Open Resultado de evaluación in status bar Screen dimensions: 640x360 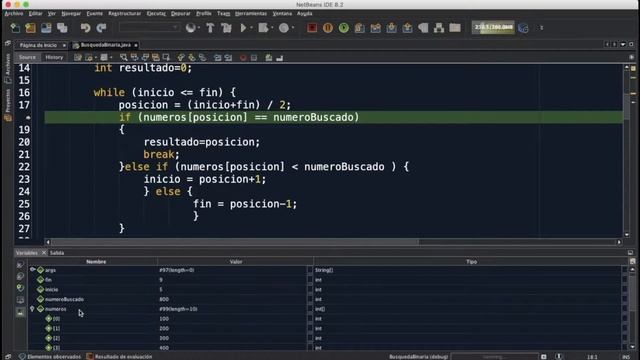[x=119, y=357]
